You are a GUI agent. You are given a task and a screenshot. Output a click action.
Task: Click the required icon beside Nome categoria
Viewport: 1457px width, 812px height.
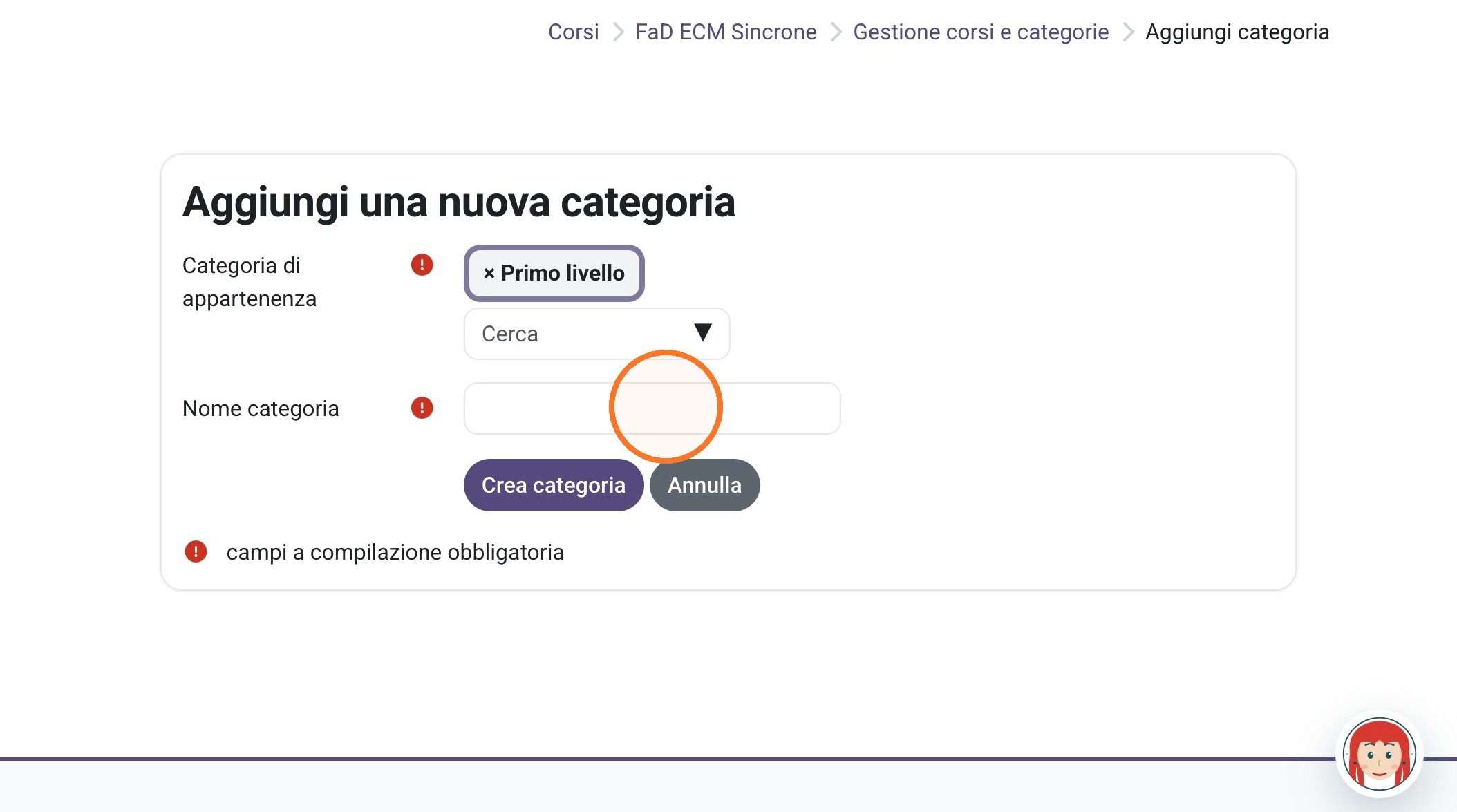tap(422, 408)
